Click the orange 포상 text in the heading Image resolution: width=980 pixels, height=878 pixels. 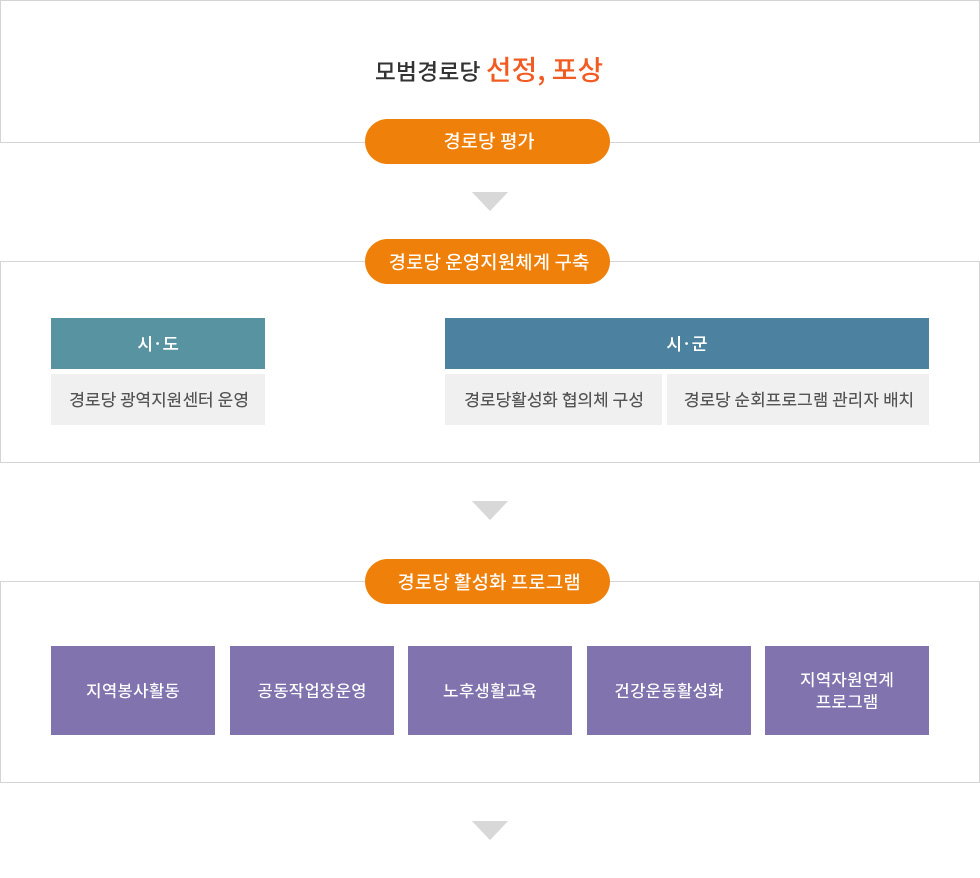coord(577,69)
